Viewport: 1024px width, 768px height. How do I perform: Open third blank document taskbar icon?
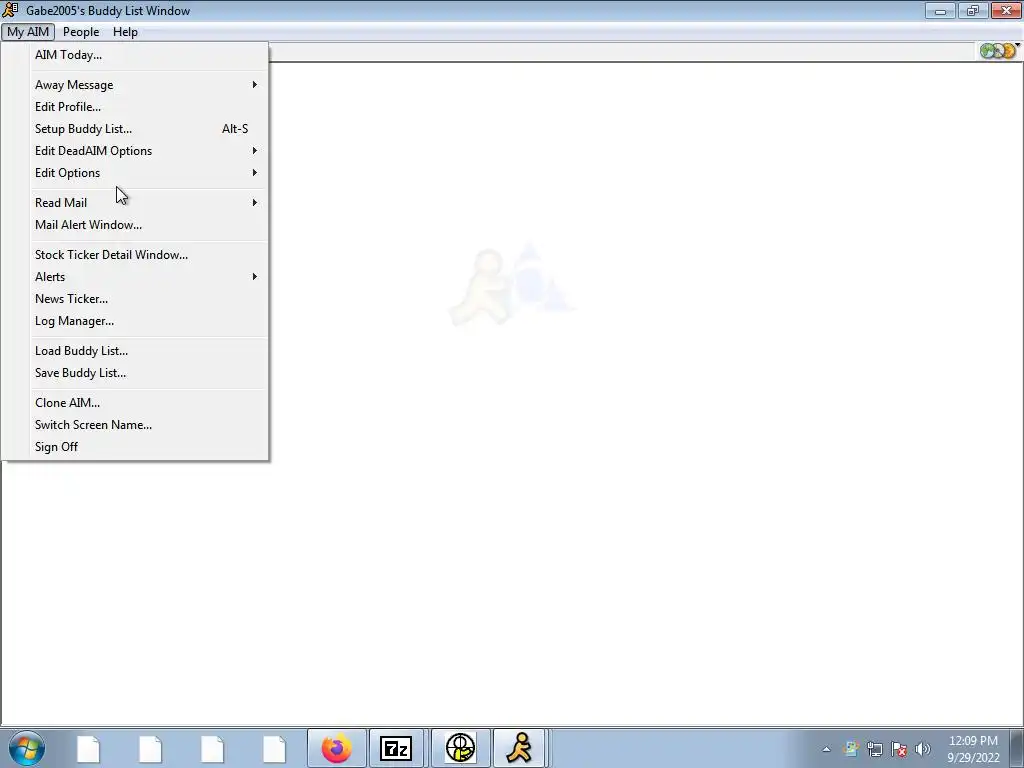pos(213,748)
